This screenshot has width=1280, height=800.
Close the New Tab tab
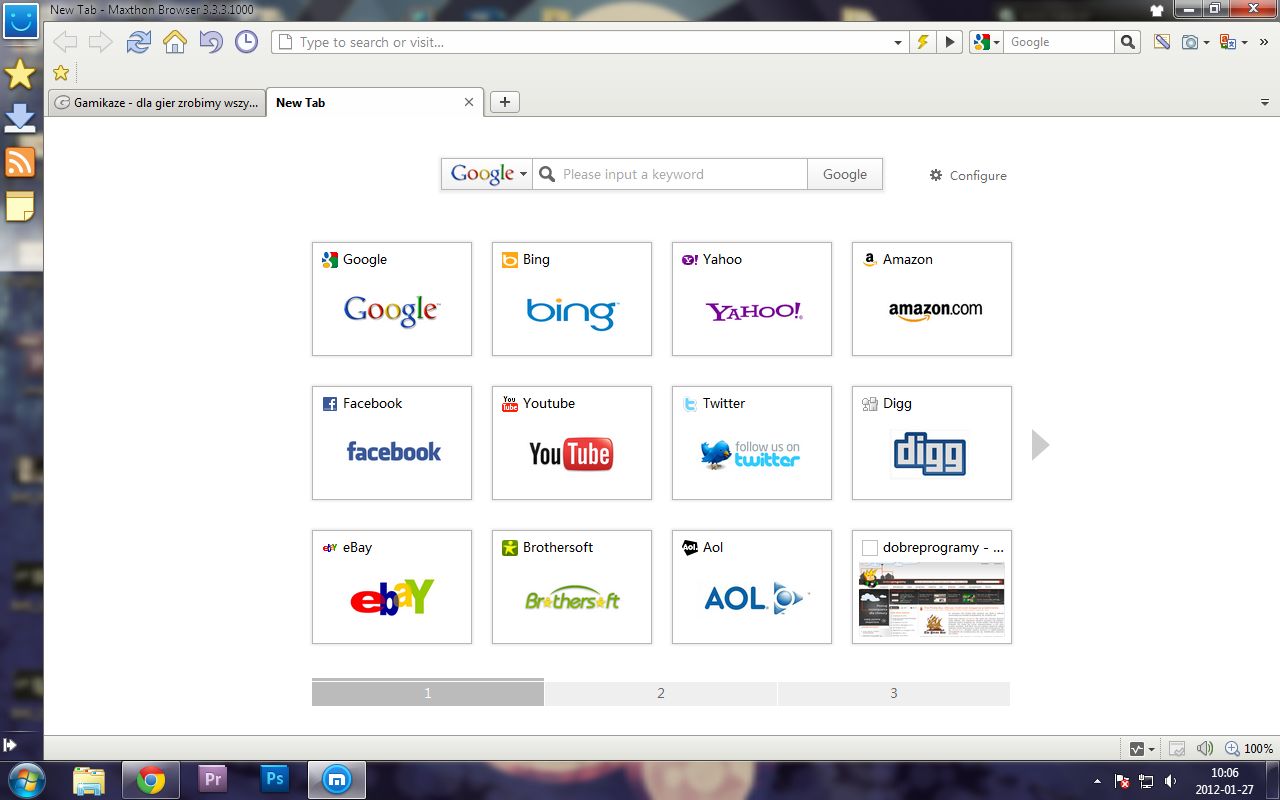point(469,102)
